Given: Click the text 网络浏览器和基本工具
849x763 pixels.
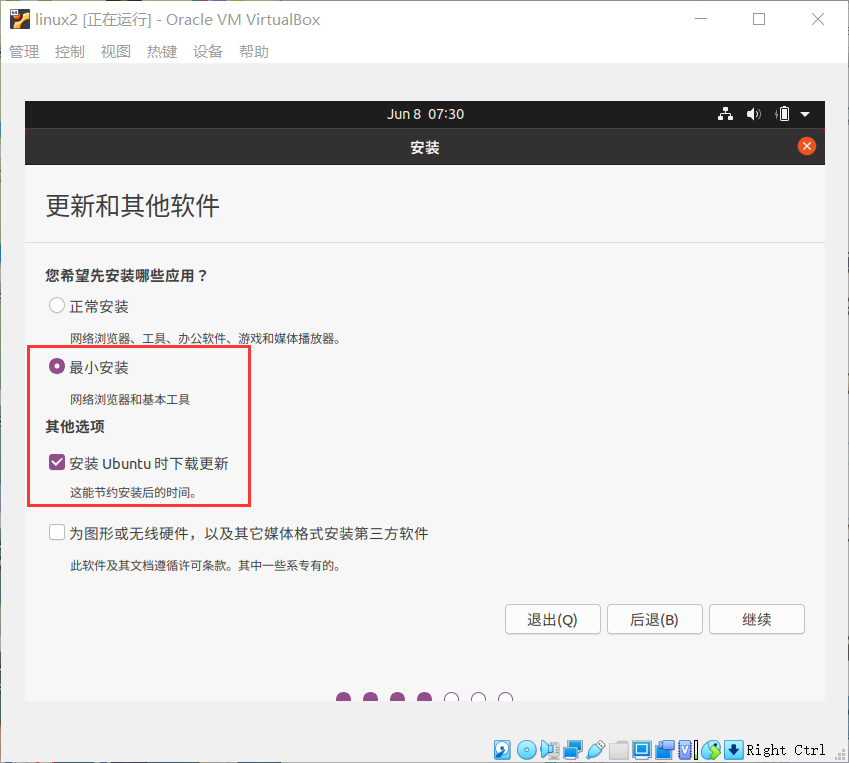Looking at the screenshot, I should click(x=130, y=400).
